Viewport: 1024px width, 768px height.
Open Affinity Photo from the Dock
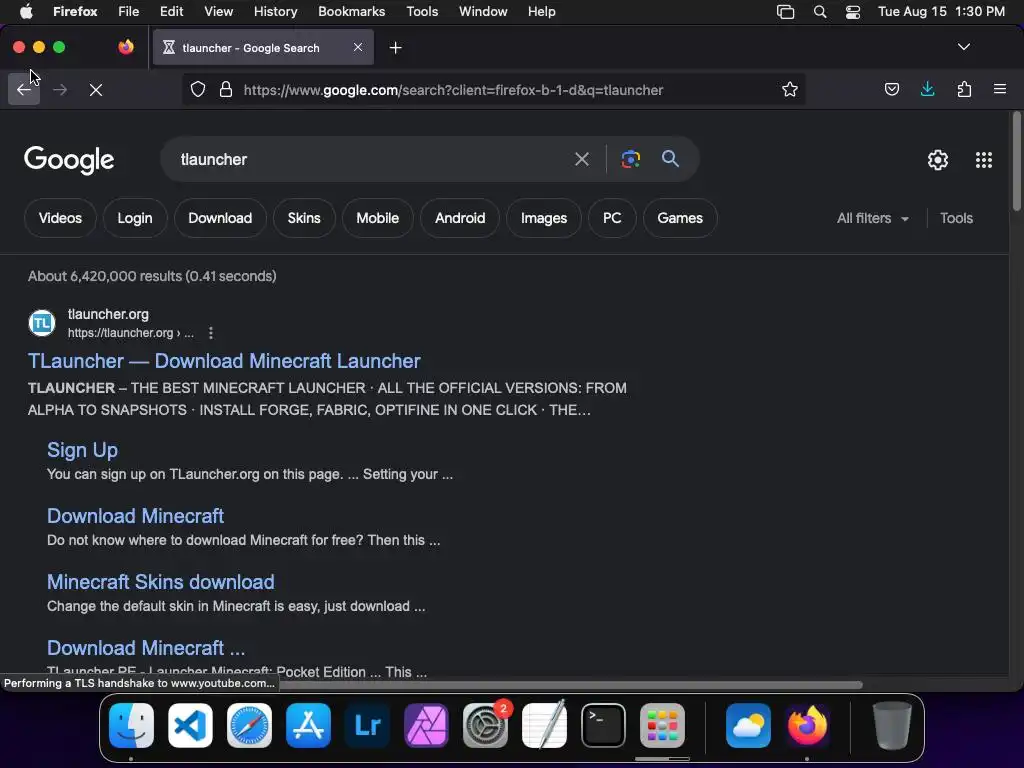coord(426,726)
